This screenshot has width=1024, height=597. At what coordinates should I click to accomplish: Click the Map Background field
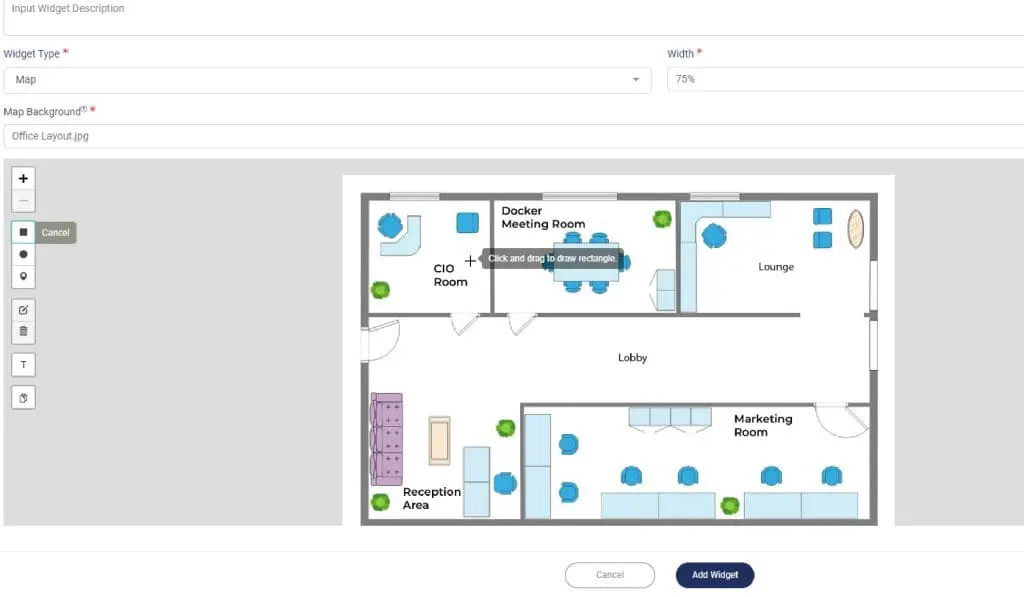click(512, 136)
